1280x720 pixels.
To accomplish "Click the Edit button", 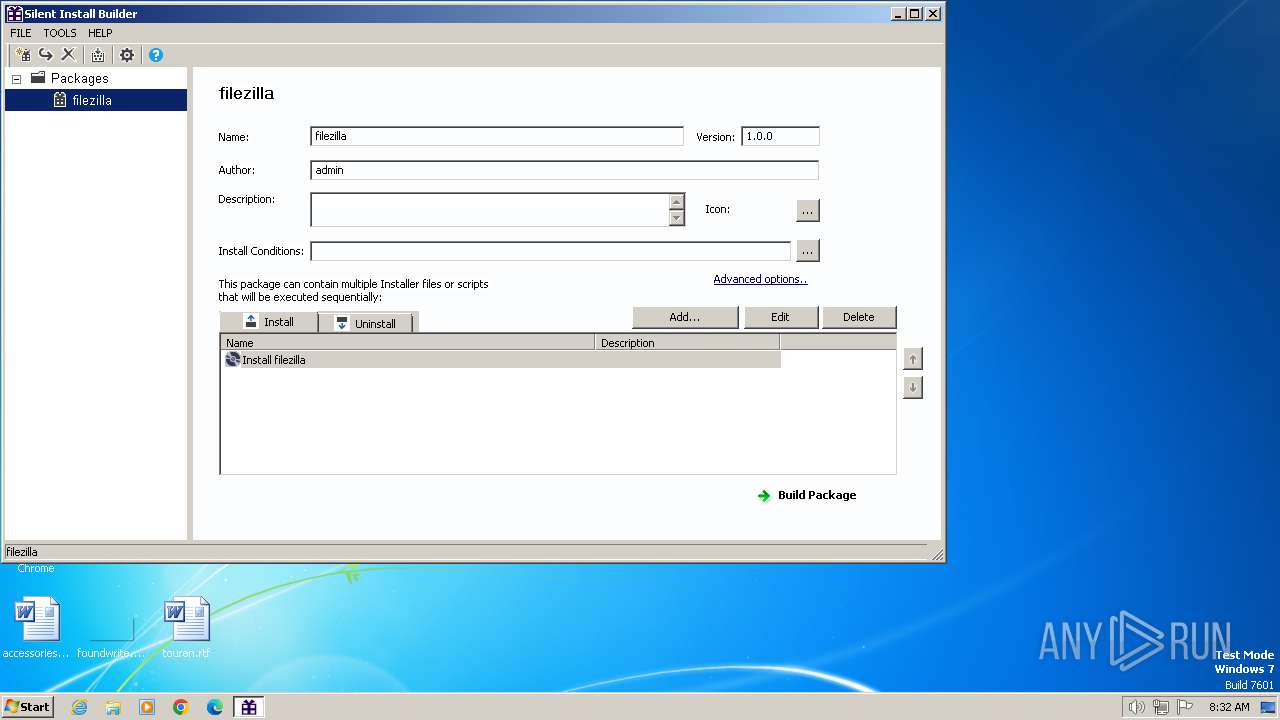I will (780, 317).
